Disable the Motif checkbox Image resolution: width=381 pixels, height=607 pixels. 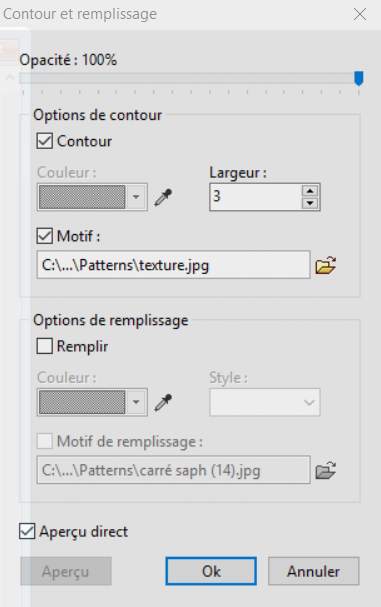[x=45, y=236]
